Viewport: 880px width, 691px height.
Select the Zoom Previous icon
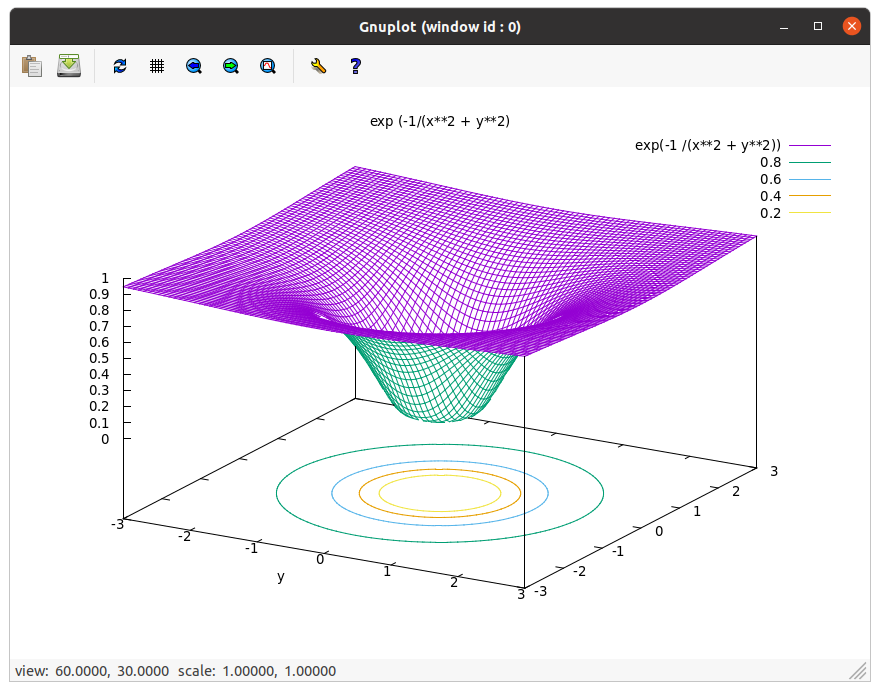(x=193, y=65)
